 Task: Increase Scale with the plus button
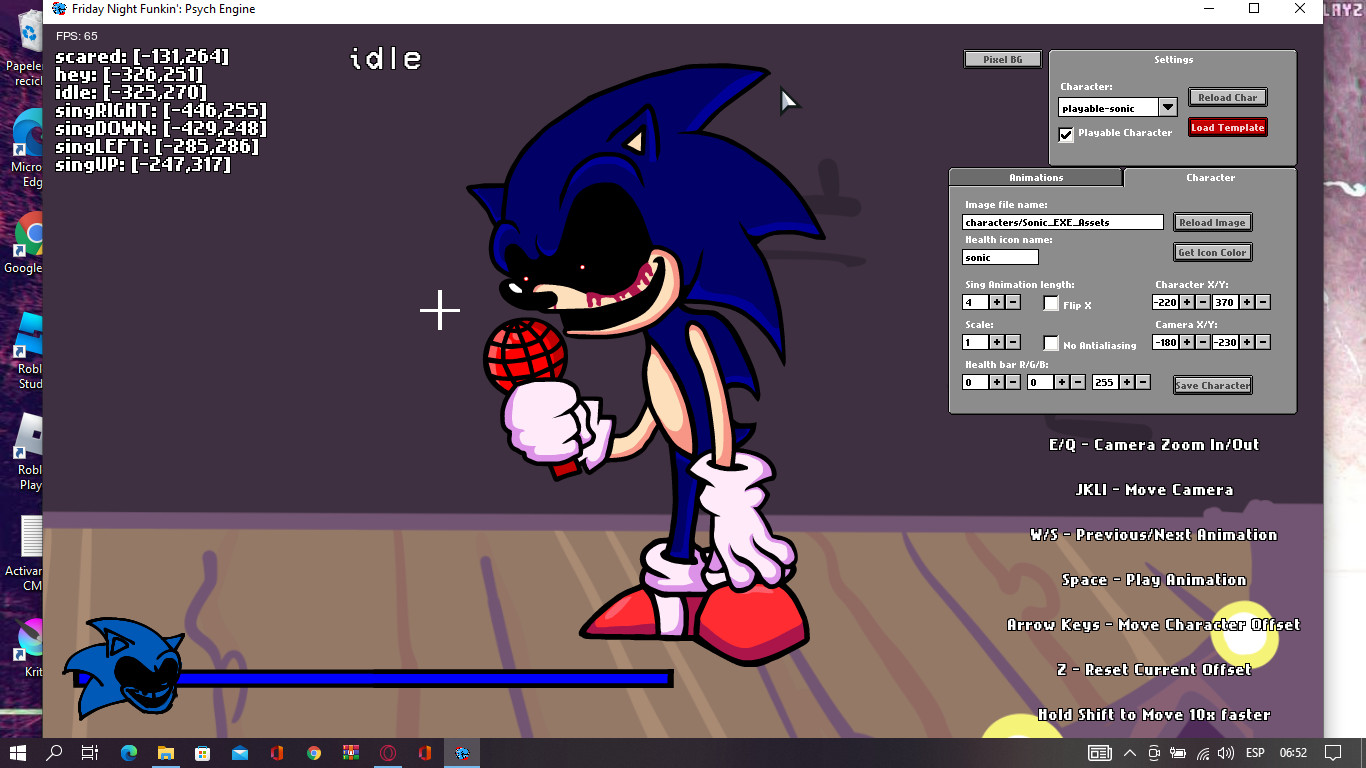coord(997,342)
